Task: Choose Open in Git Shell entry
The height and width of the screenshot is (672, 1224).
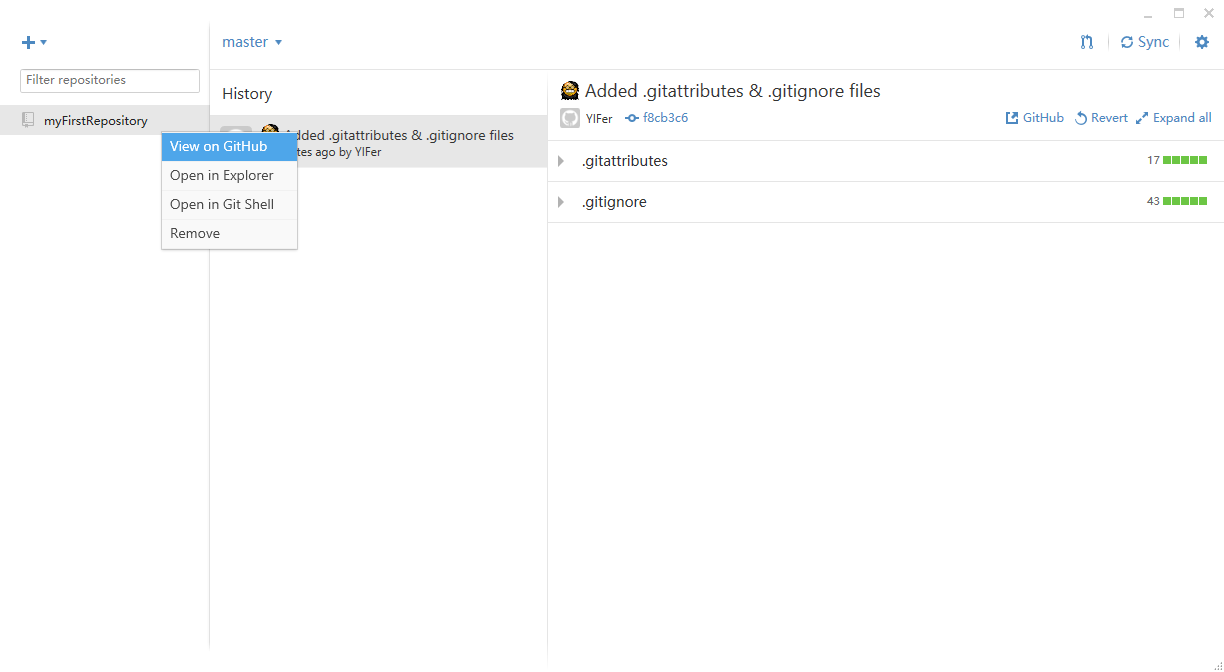Action: (229, 204)
